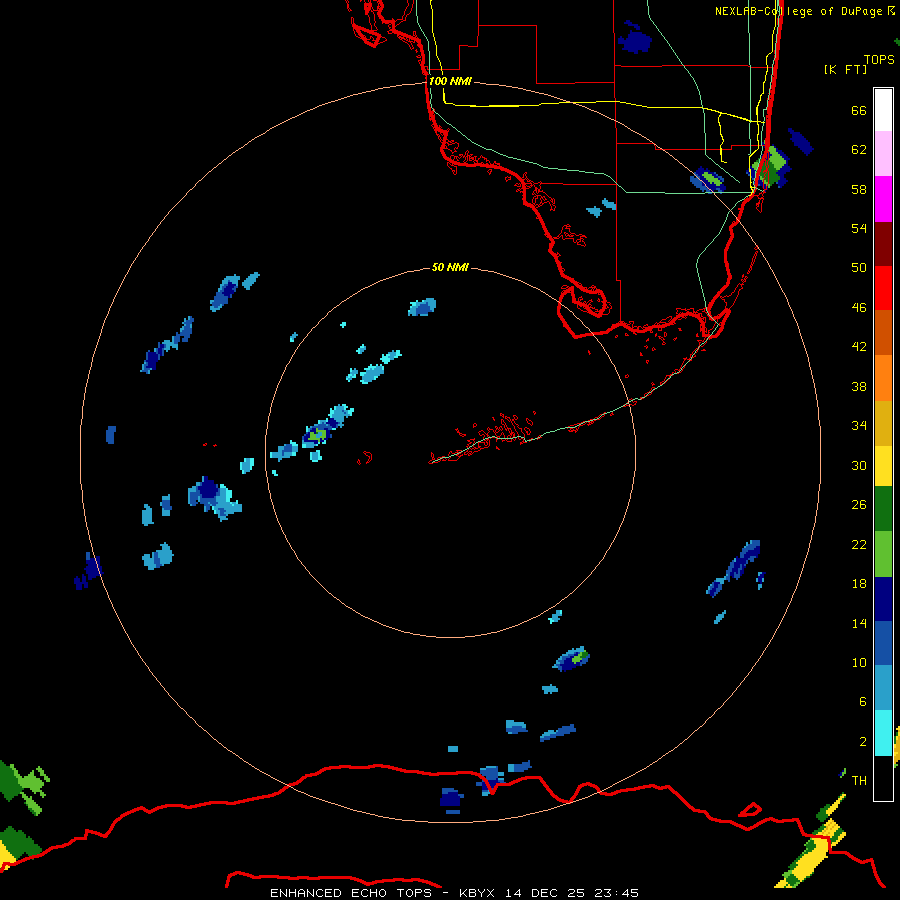The height and width of the screenshot is (900, 900).
Task: Click the 23:45 timestamp in the caption
Action: (x=616, y=893)
